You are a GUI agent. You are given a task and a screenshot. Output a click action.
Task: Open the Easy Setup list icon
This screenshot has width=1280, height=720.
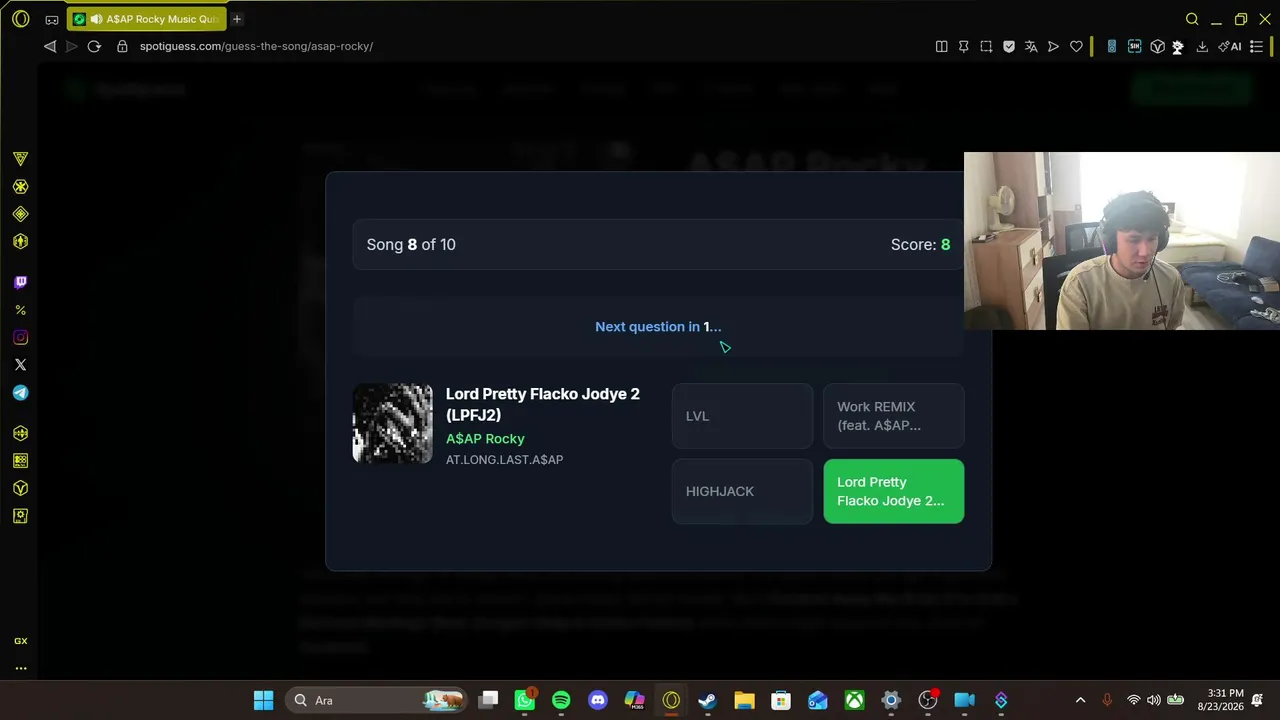point(1257,46)
